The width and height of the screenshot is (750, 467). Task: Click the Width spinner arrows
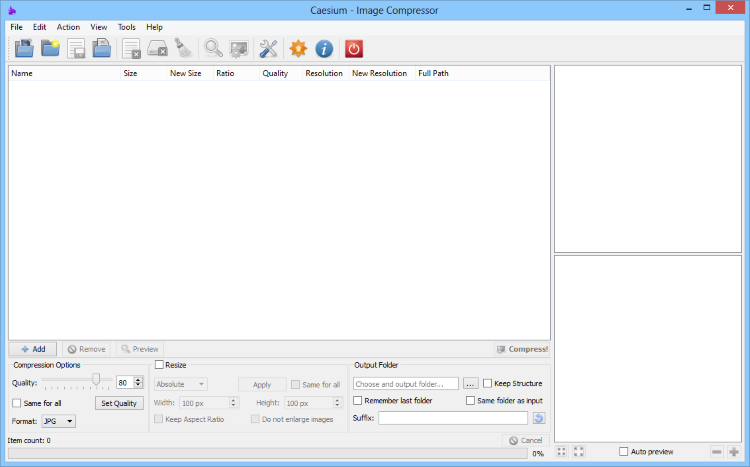233,402
